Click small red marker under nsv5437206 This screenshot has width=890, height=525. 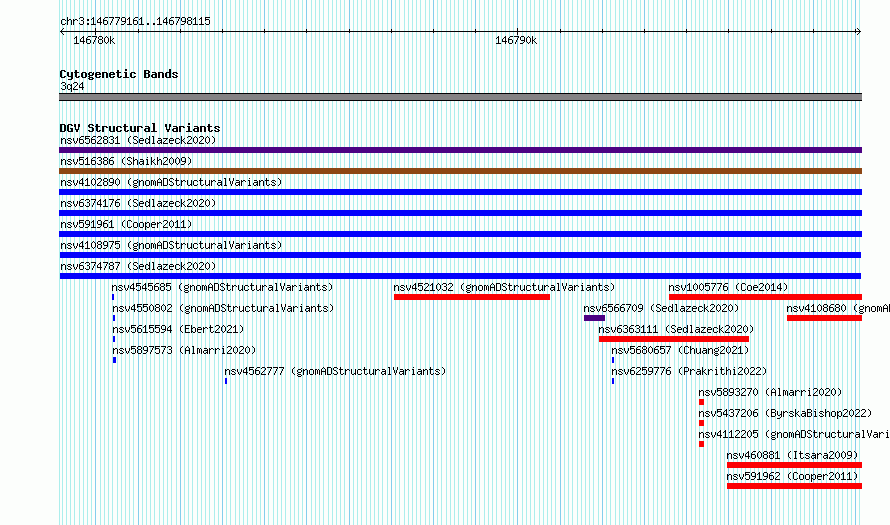[702, 423]
